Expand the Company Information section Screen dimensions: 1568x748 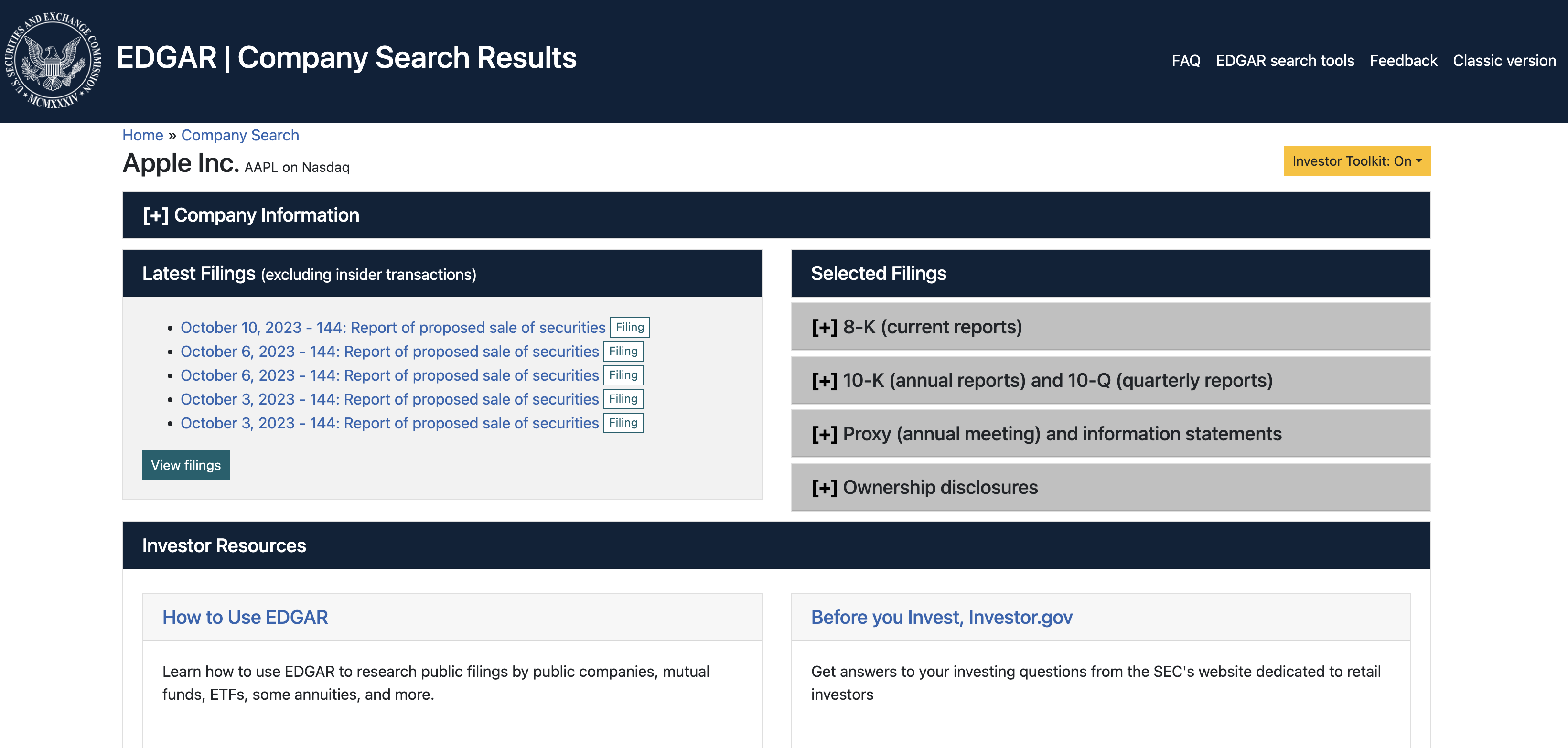coord(776,215)
